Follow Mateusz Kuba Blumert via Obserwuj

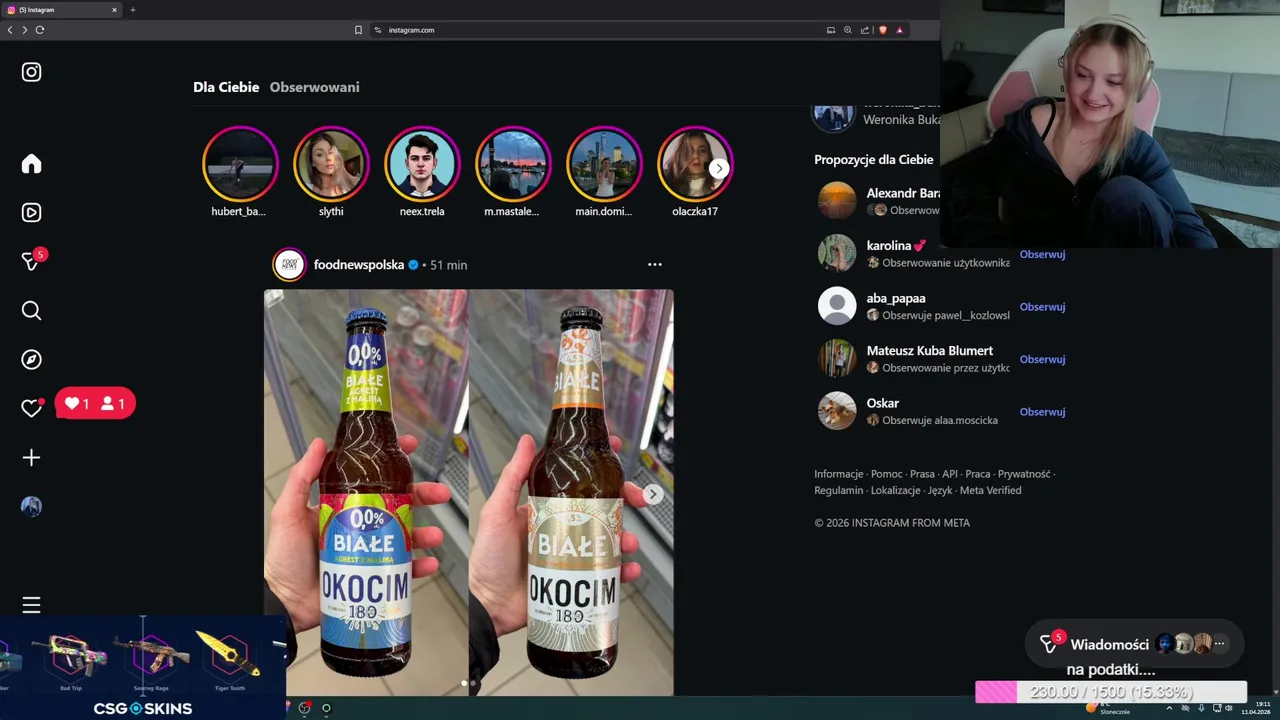(x=1042, y=359)
